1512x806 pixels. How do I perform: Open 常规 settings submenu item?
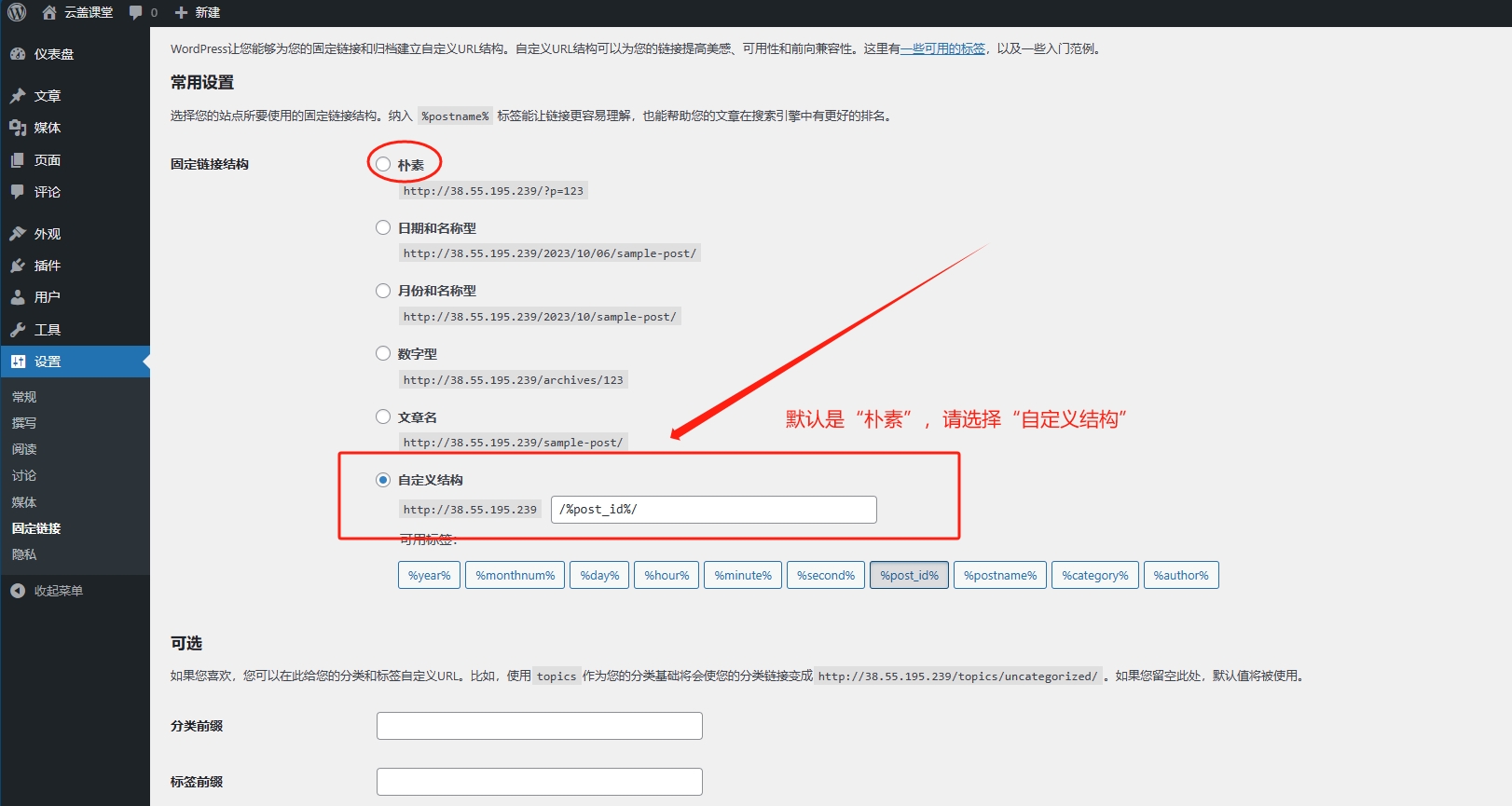point(24,397)
